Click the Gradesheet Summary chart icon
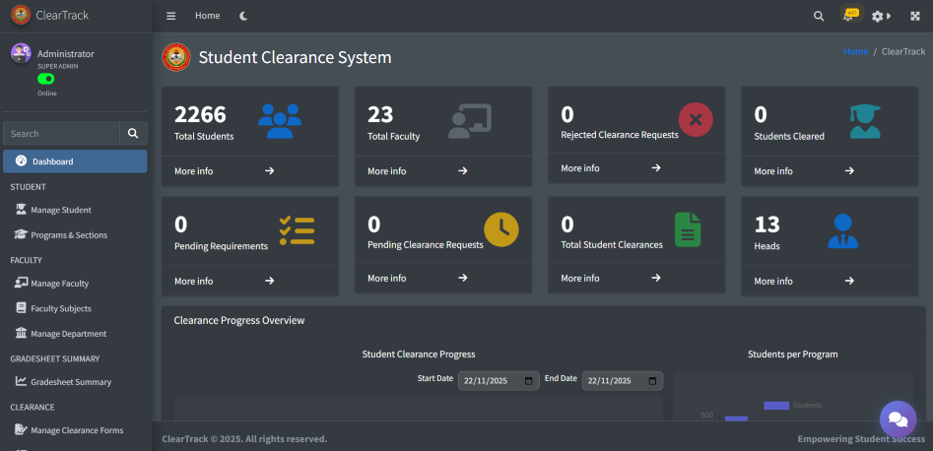933x451 pixels. 21,381
